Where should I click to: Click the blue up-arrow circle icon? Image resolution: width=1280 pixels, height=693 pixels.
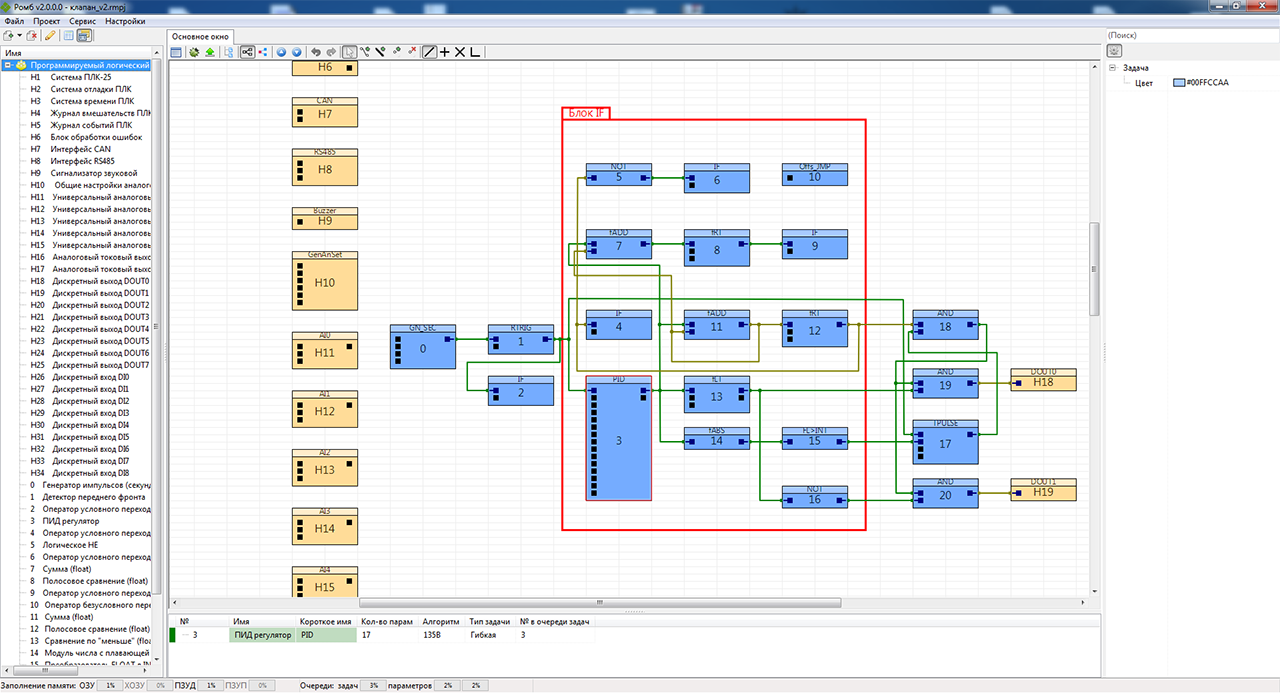click(281, 52)
